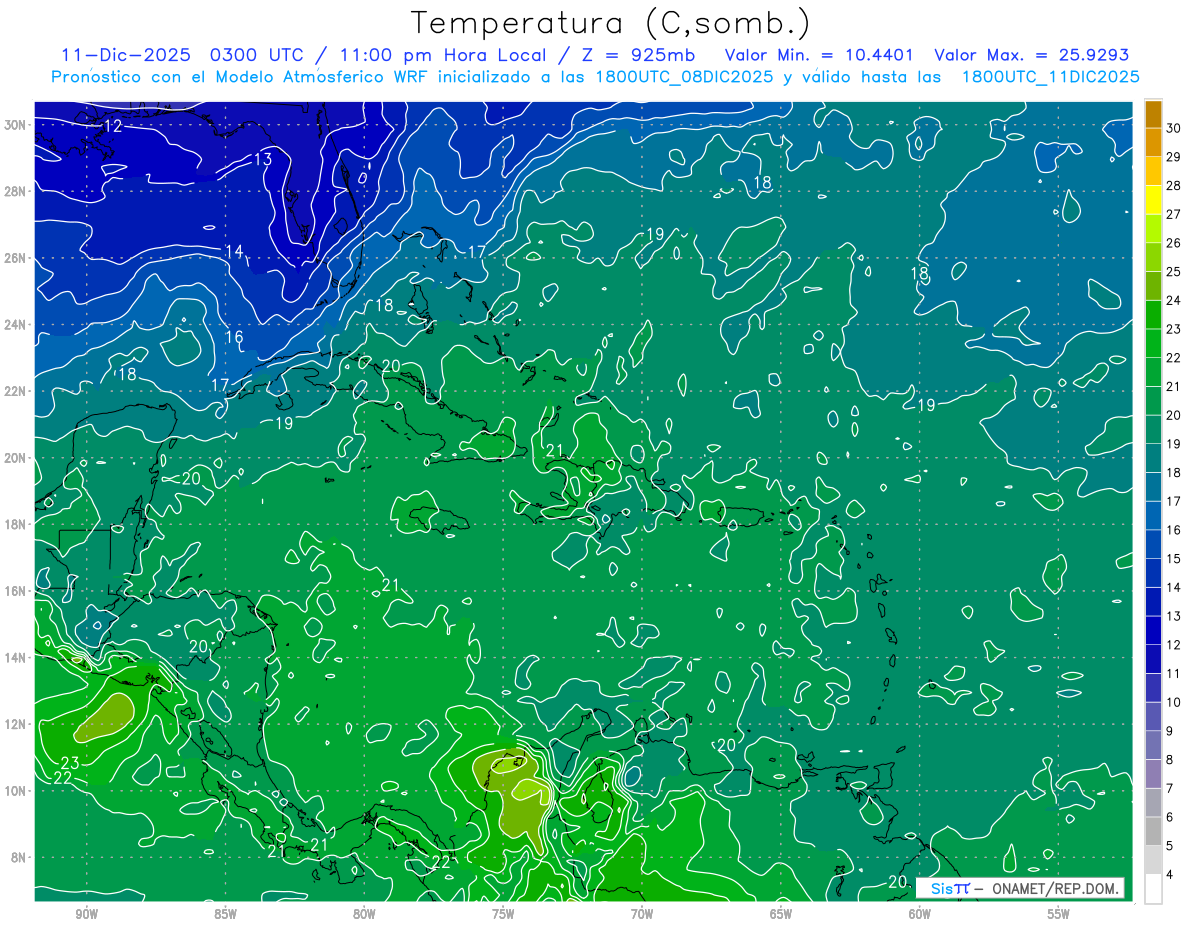Image resolution: width=1200 pixels, height=927 pixels.
Task: Click the '22N' latitude axis label
Action: (x=16, y=391)
